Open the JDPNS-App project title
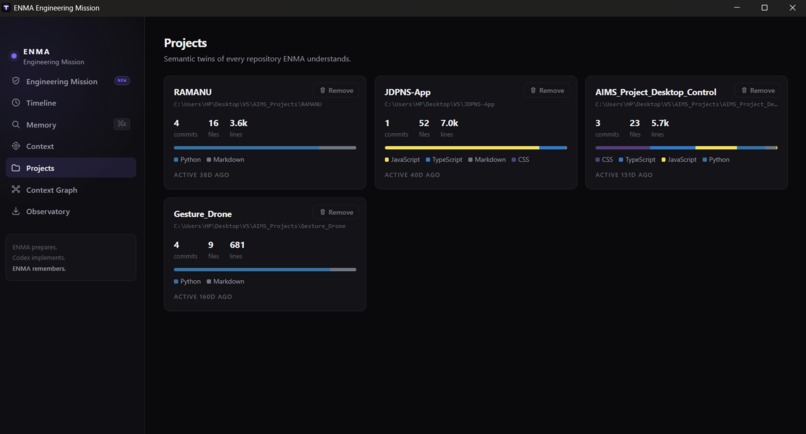Image resolution: width=806 pixels, height=434 pixels. coord(408,92)
